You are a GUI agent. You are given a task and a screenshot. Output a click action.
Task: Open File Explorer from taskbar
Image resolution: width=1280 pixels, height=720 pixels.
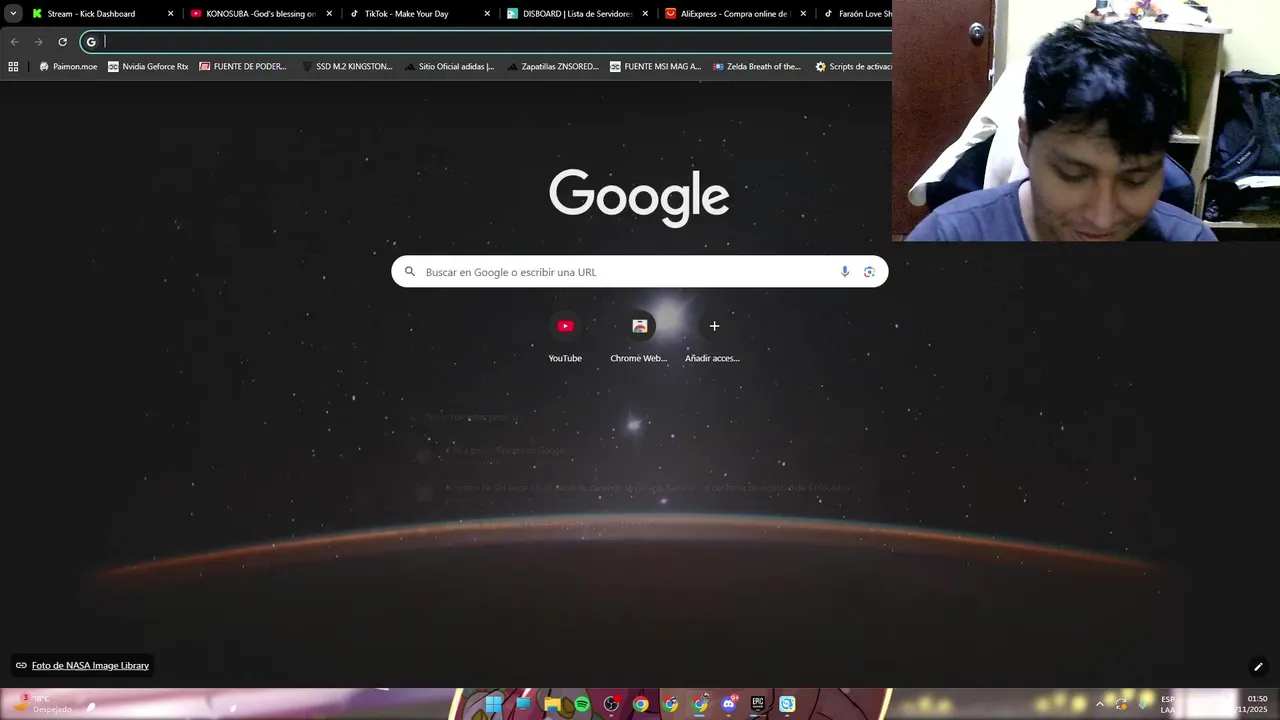552,704
